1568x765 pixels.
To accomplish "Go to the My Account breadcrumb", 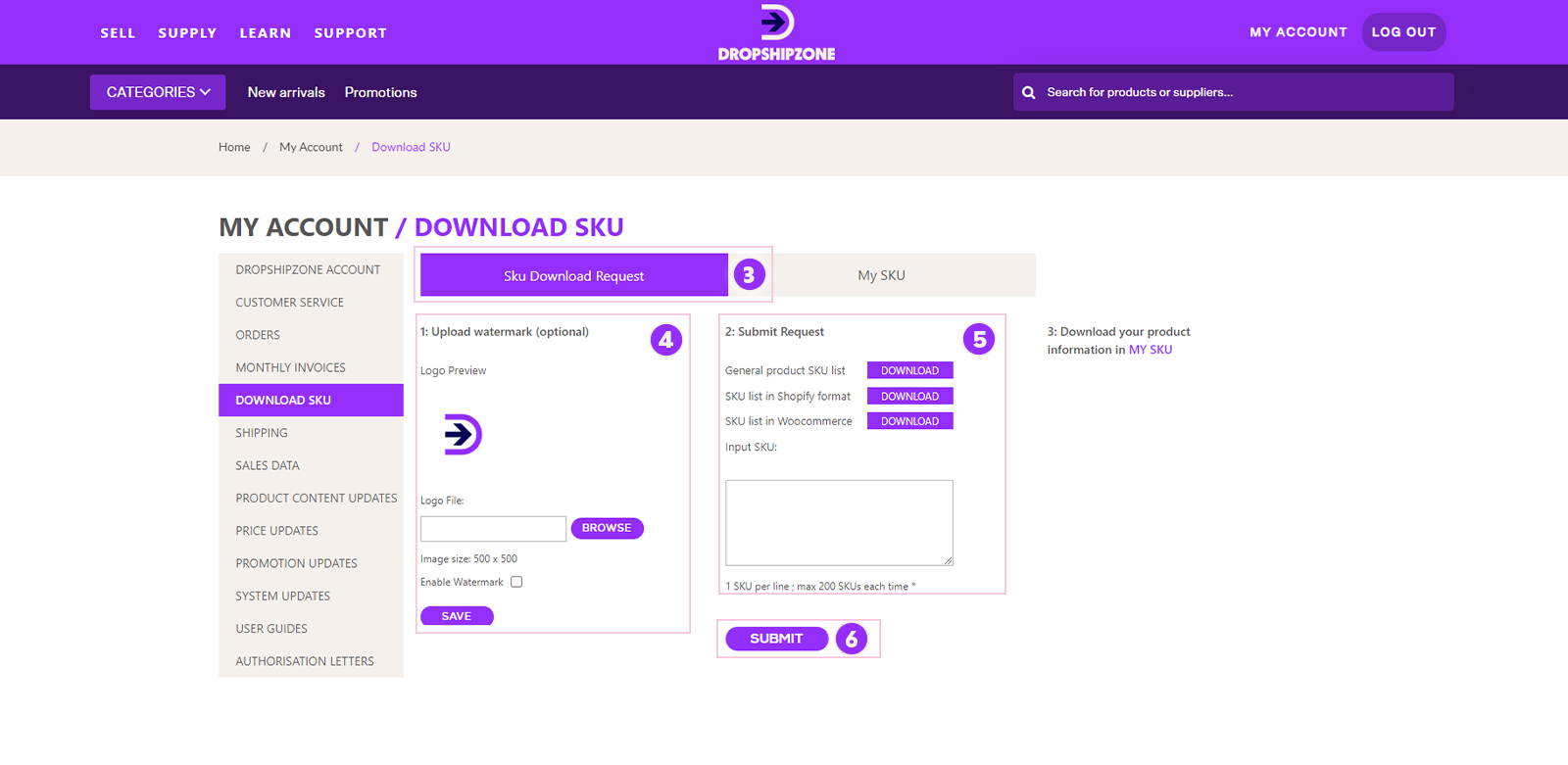I will (x=311, y=147).
